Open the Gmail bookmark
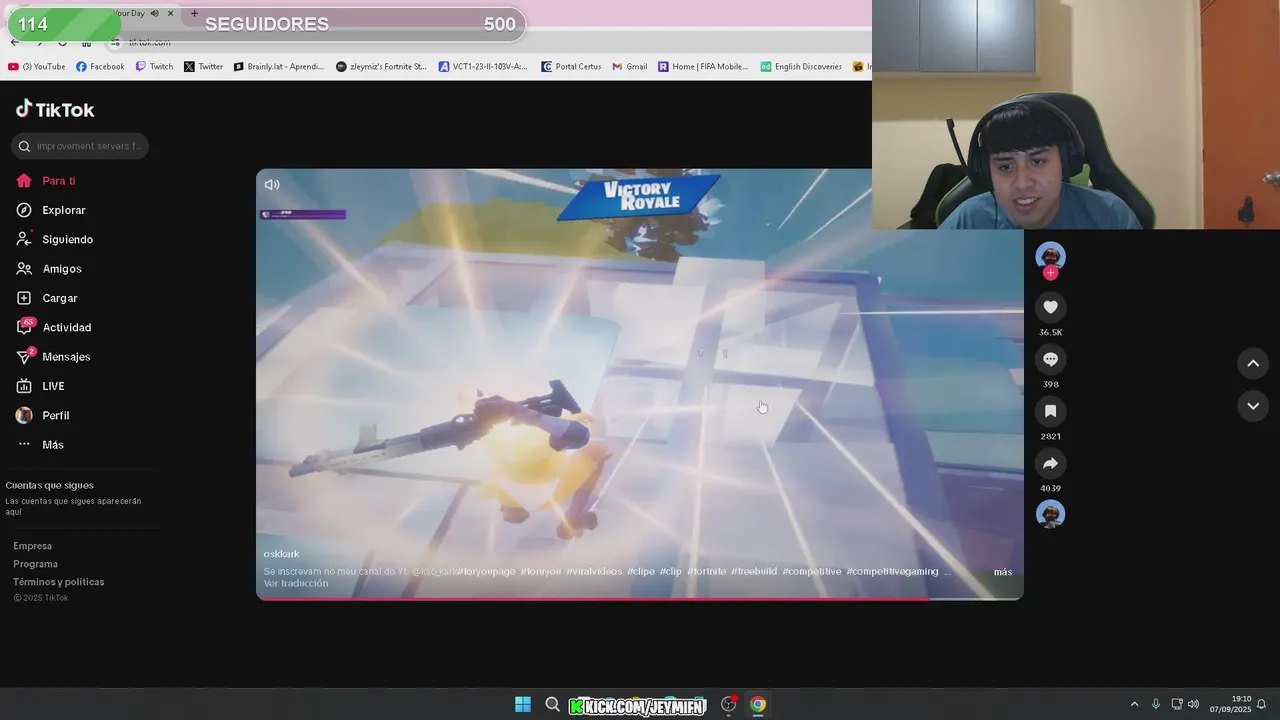This screenshot has height=720, width=1280. [629, 67]
